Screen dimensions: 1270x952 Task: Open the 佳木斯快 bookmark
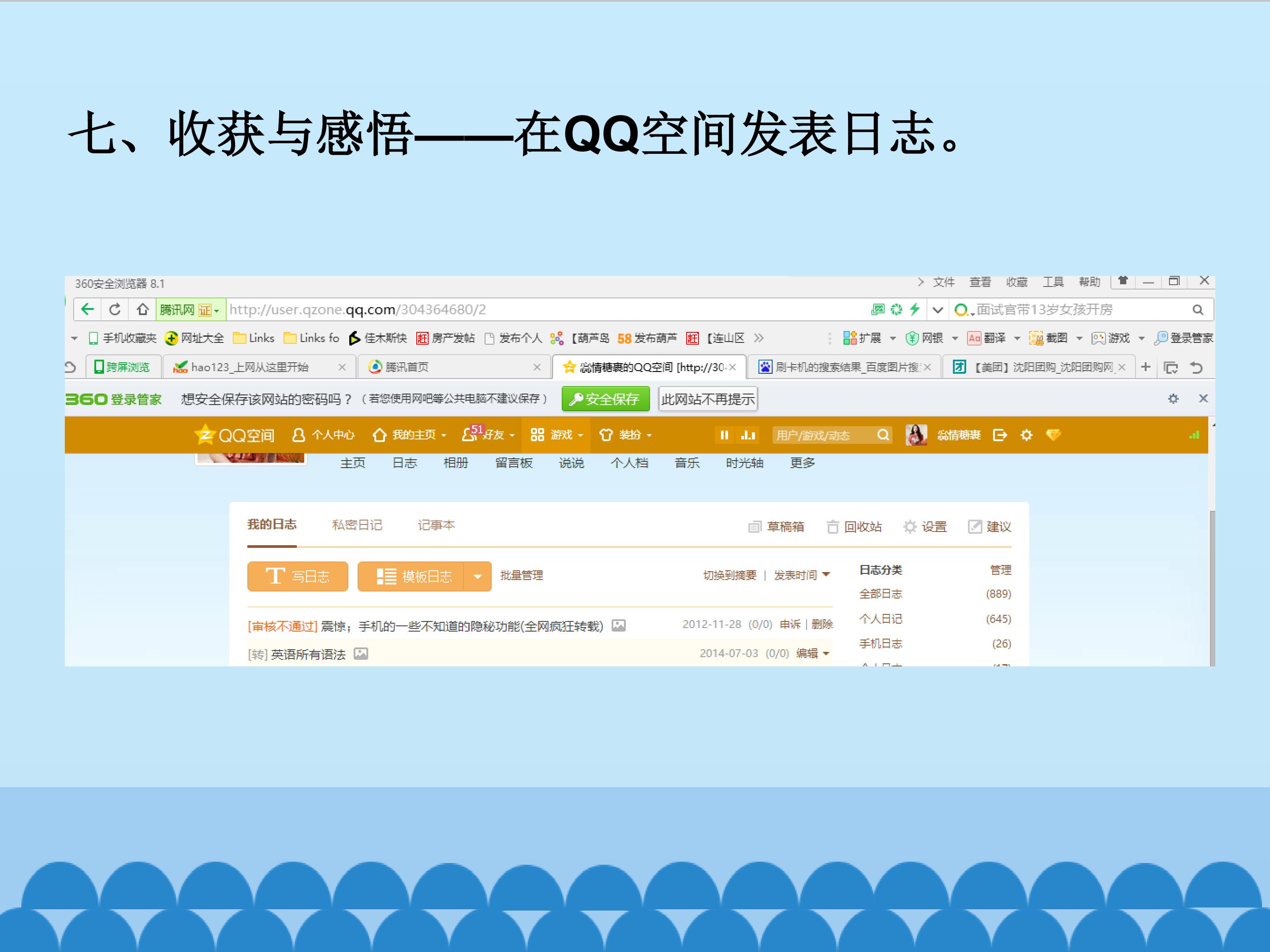pos(378,338)
